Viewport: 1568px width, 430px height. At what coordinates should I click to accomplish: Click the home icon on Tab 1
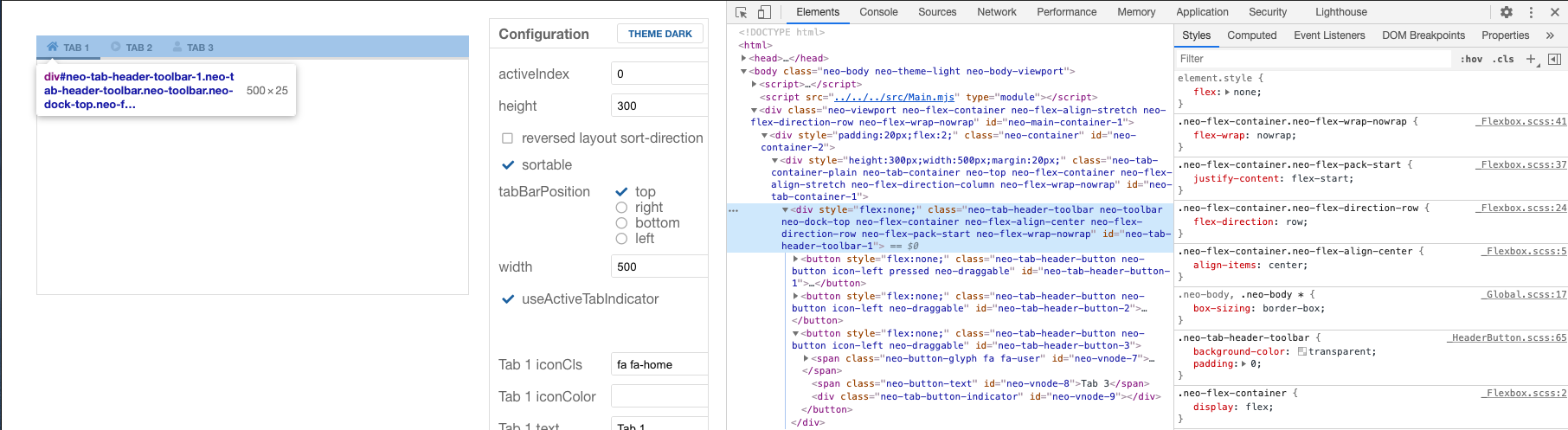pos(53,47)
